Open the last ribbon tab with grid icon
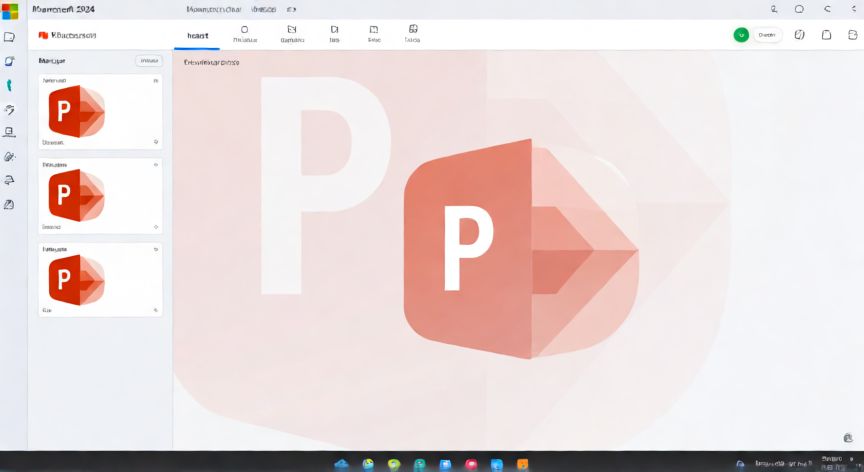This screenshot has height=472, width=864. tap(413, 34)
